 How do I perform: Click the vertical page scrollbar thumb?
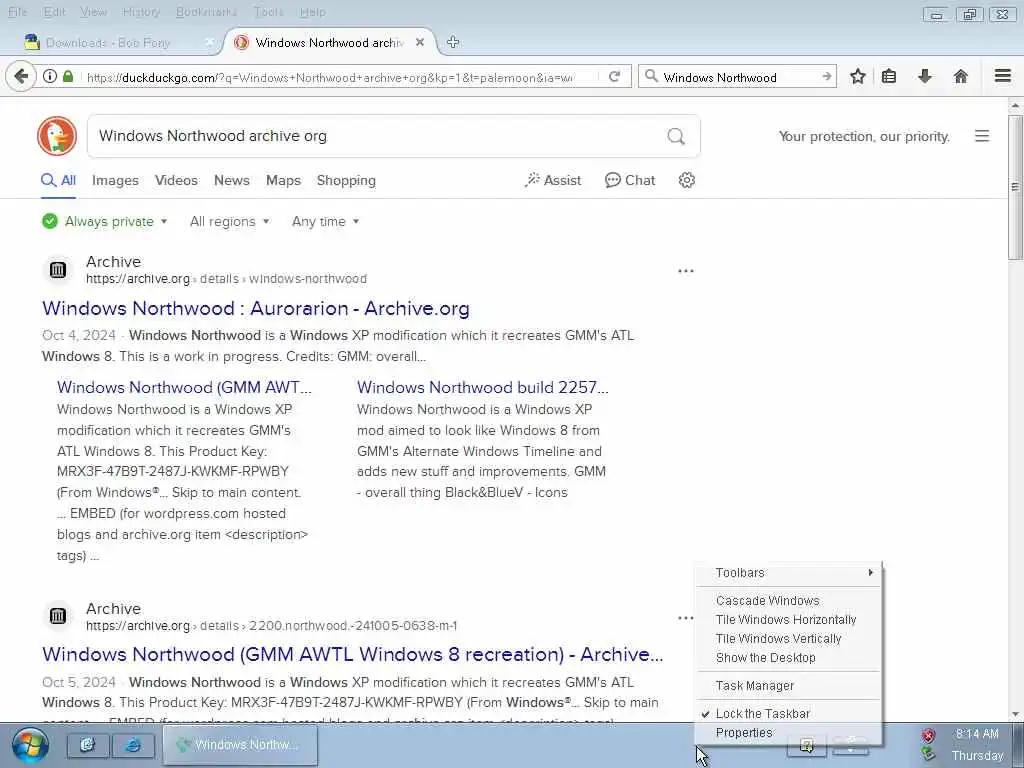(1016, 187)
